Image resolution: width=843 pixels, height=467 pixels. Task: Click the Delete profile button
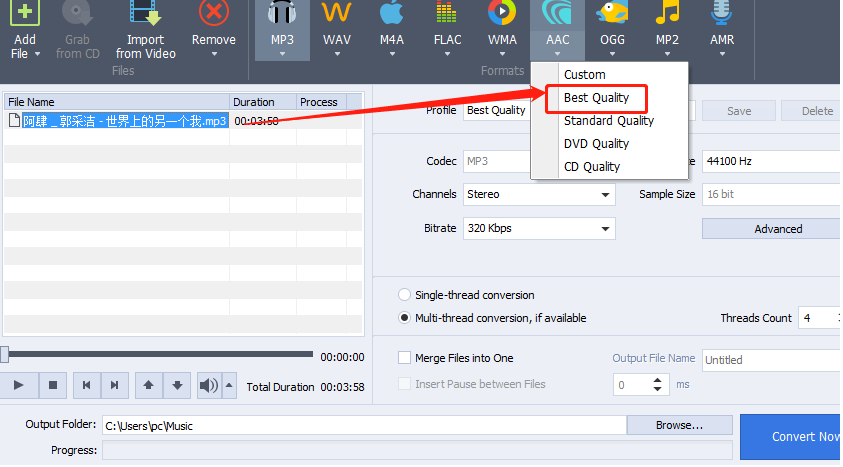[x=812, y=111]
